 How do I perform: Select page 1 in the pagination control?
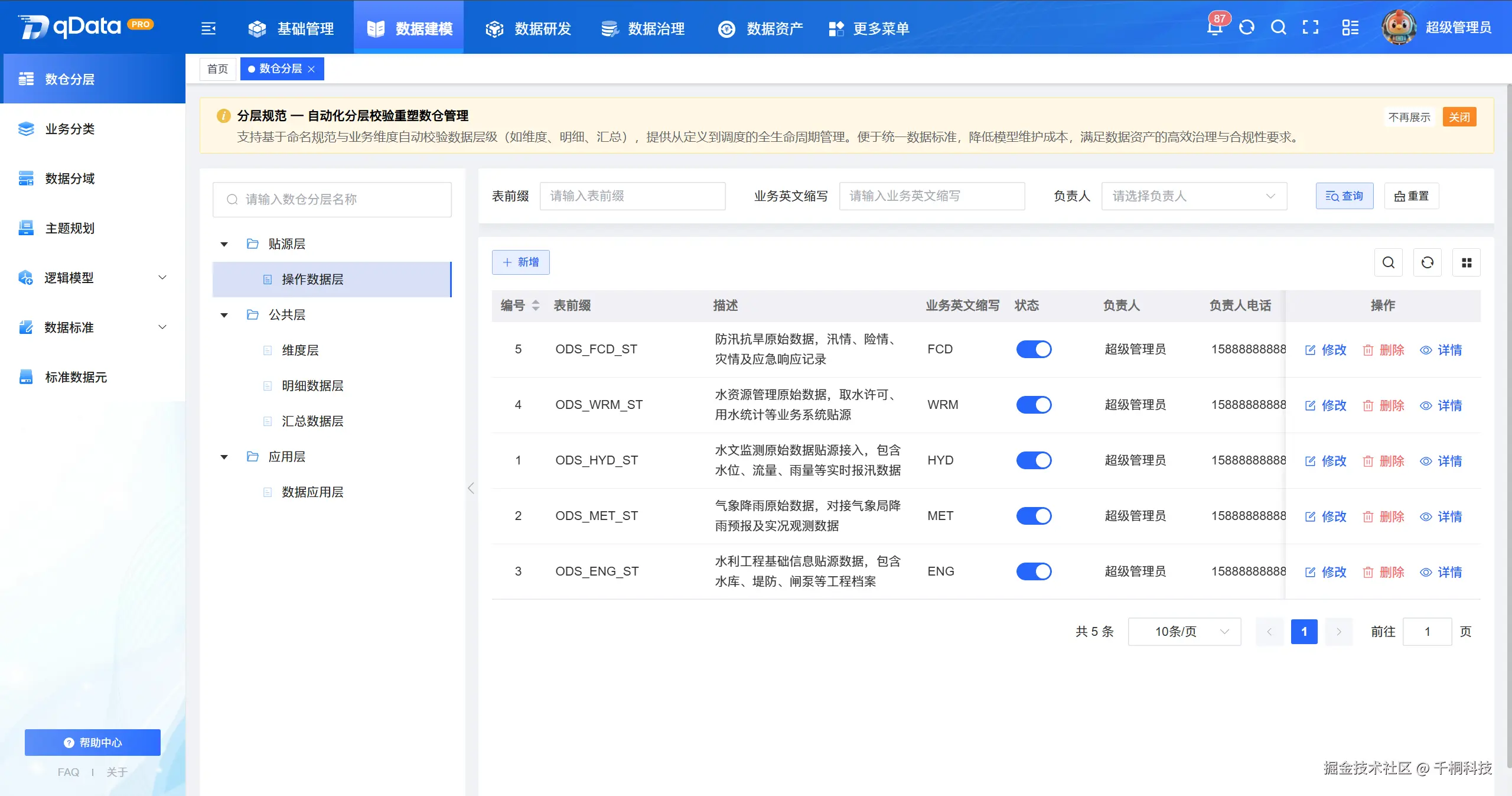[1304, 631]
